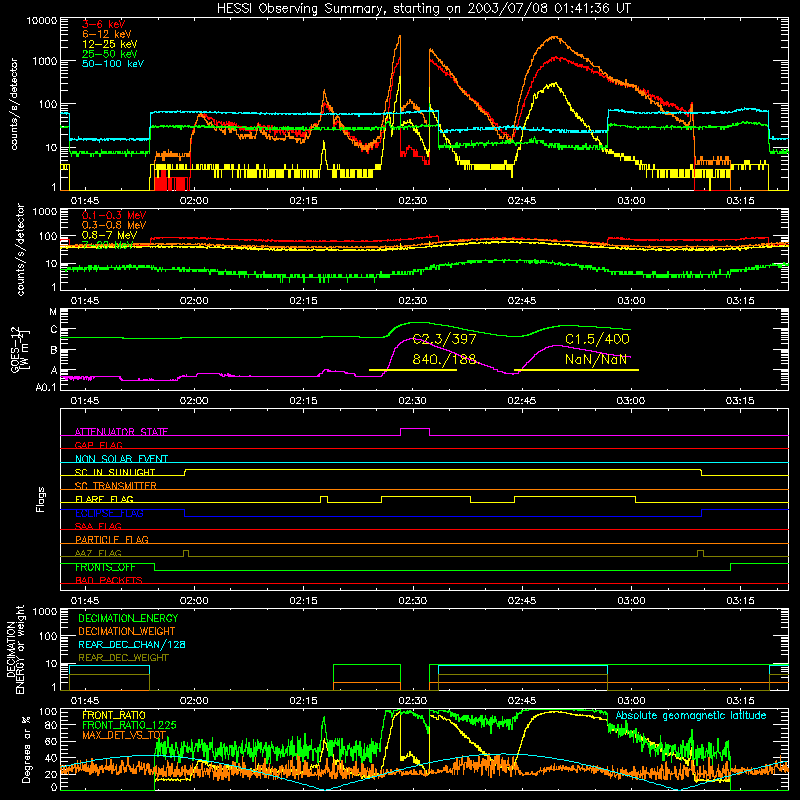Click the REAR_DEC_WEIGHT legend label
This screenshot has height=800, width=800.
pyautogui.click(x=123, y=658)
